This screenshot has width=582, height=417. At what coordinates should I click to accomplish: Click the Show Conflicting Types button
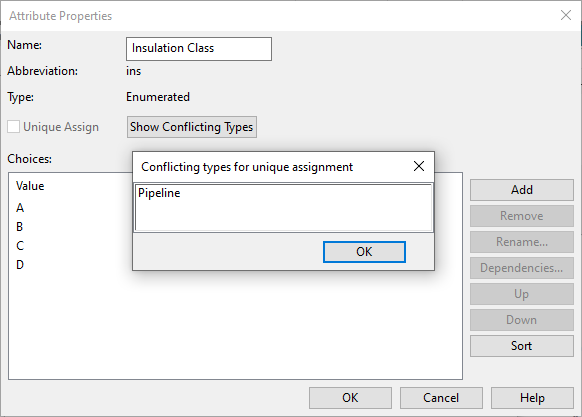192,127
